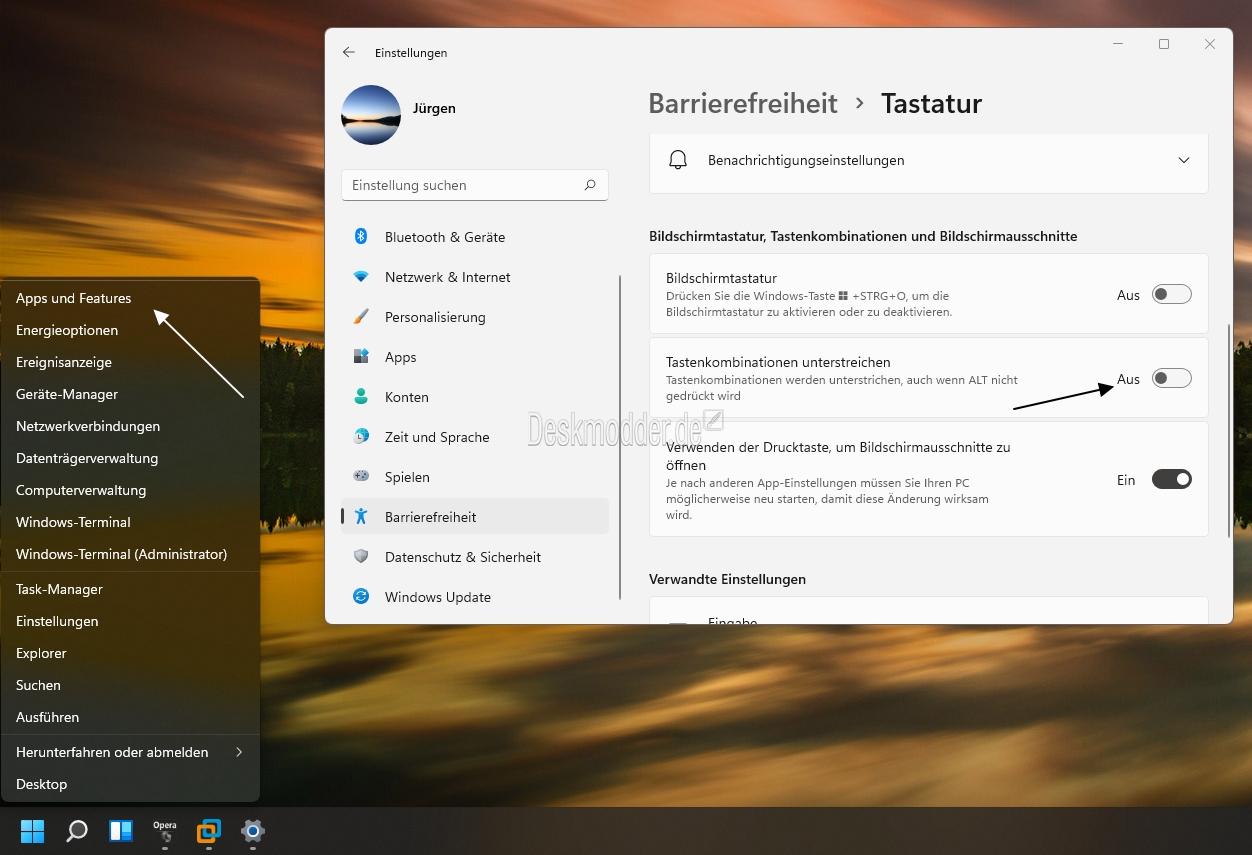Select Apps und Features menu entry

point(131,298)
